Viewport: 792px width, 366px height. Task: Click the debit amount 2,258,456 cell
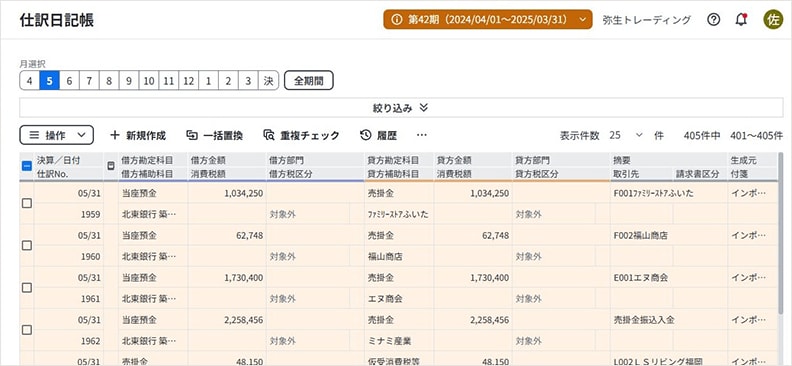tap(227, 320)
